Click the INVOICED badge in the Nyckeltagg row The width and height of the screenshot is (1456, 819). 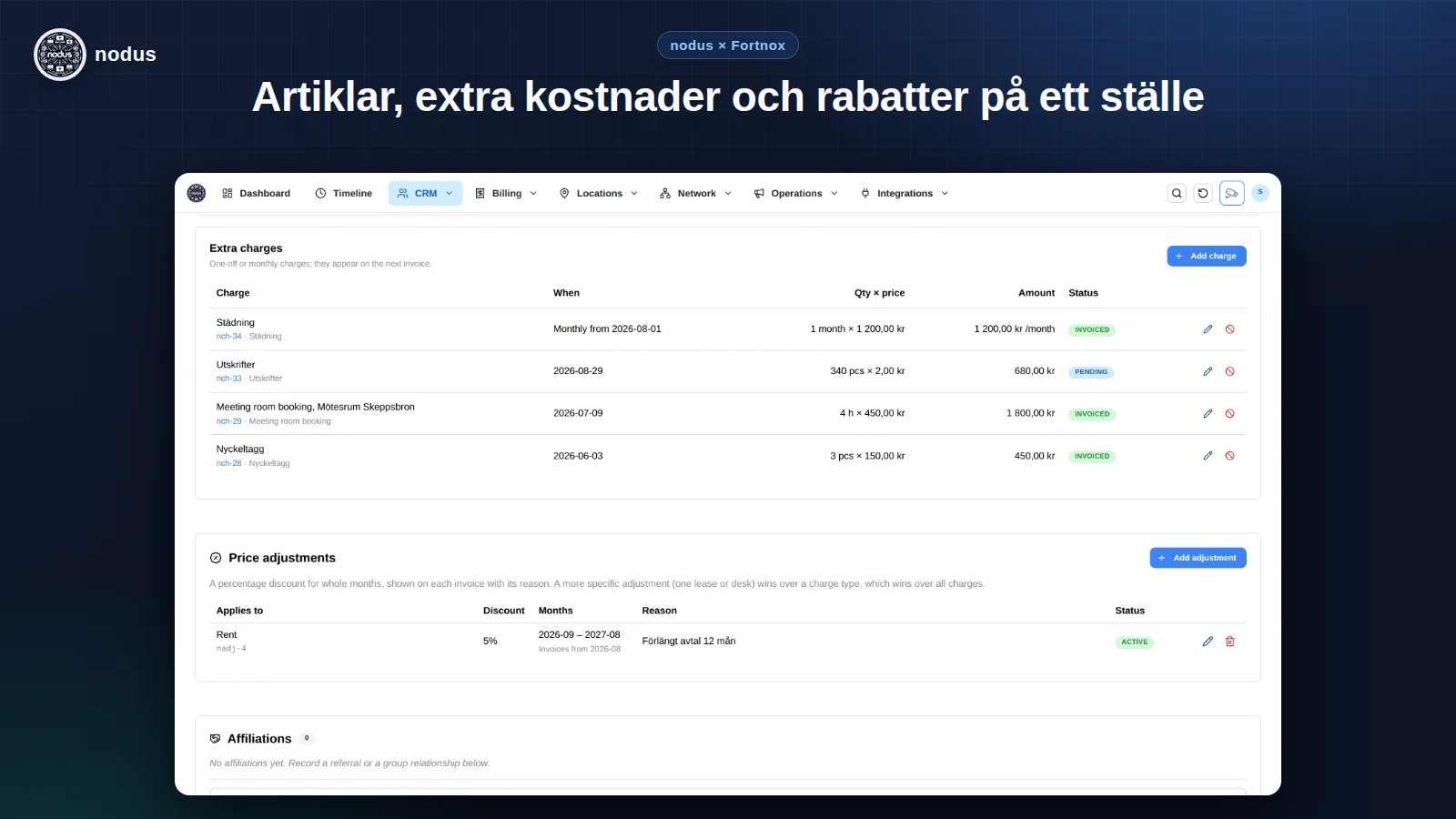pyautogui.click(x=1092, y=457)
